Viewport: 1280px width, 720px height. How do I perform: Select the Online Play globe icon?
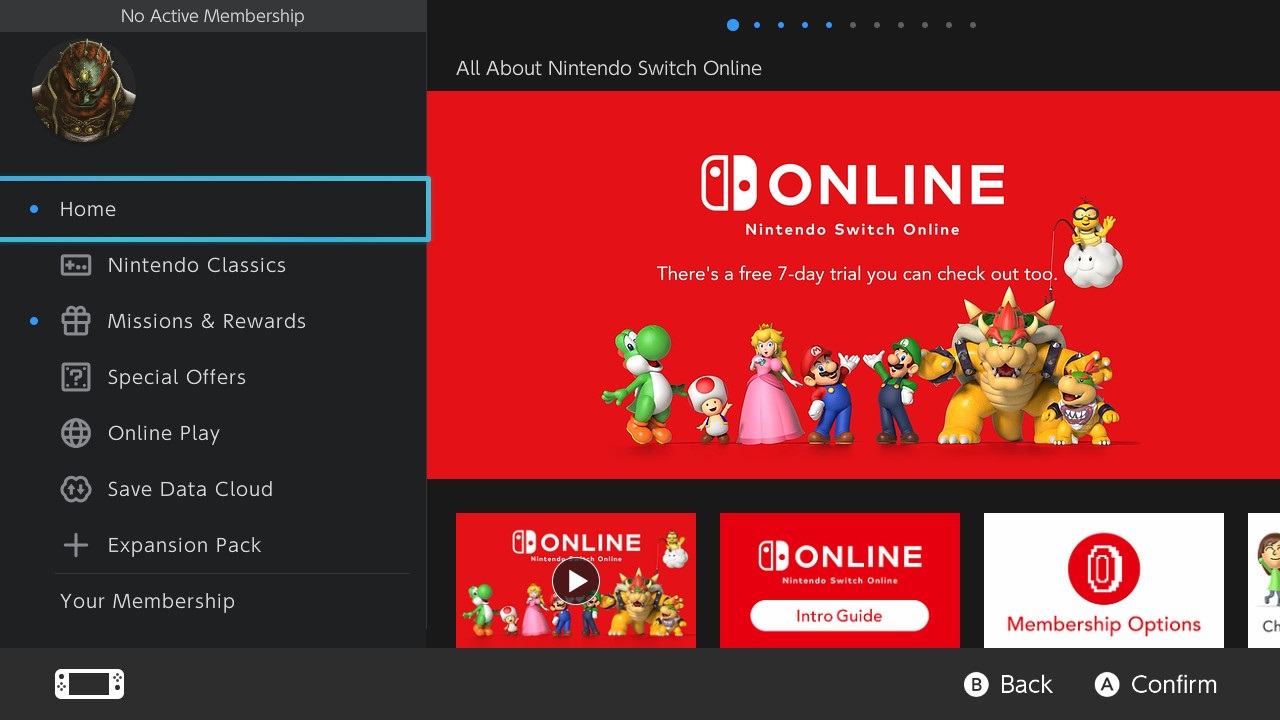[76, 433]
